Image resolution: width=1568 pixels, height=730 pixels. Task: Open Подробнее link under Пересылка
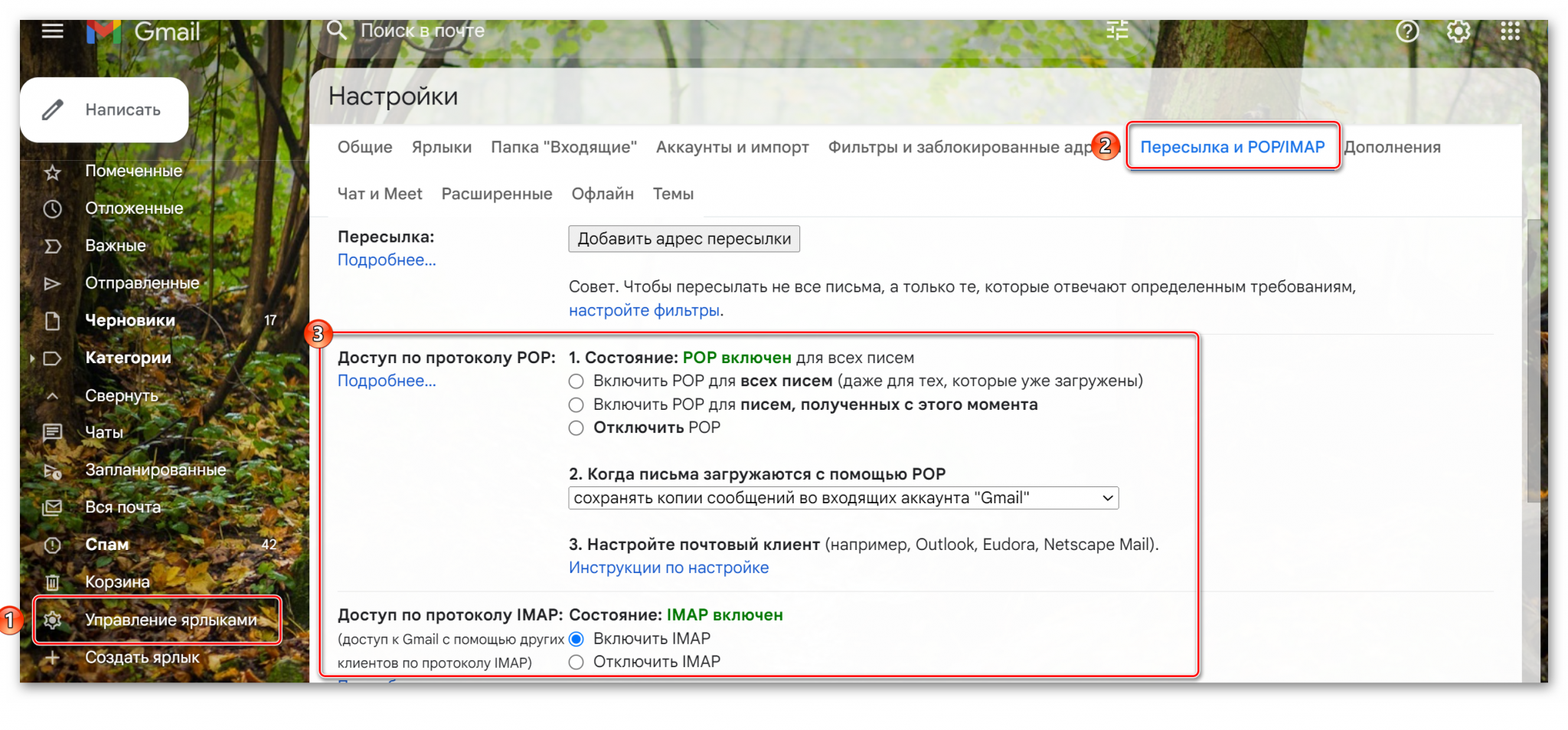(387, 260)
